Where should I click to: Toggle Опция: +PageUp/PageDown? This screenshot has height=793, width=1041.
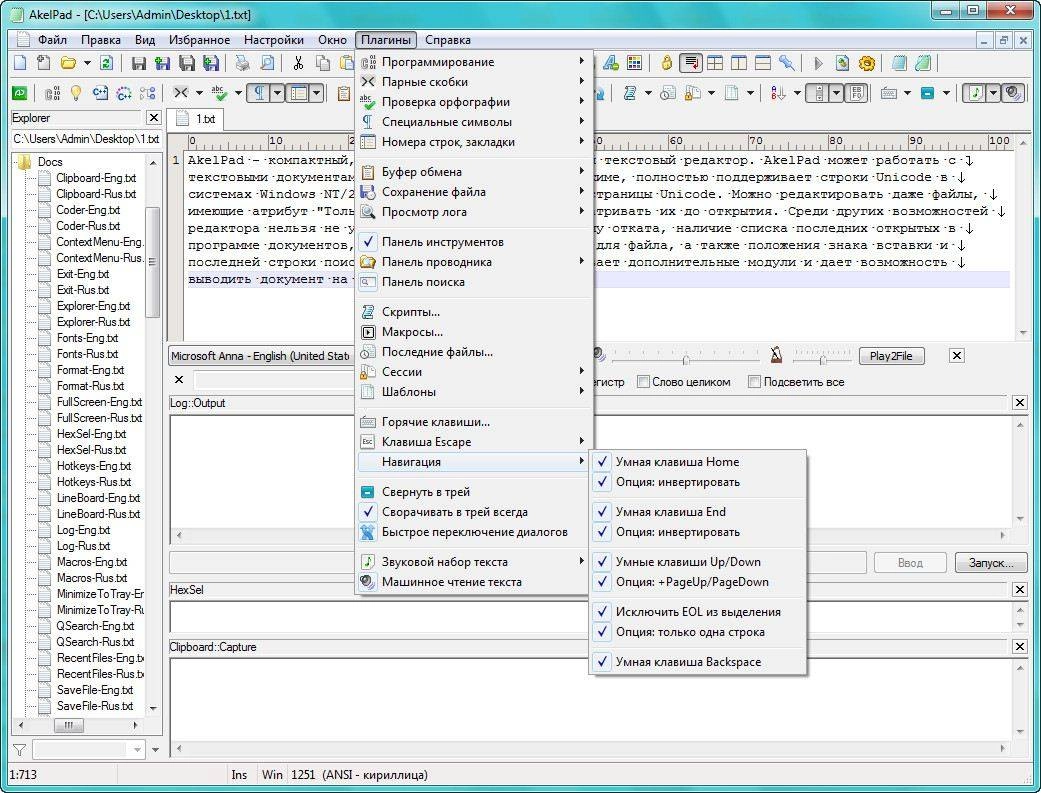pos(697,582)
